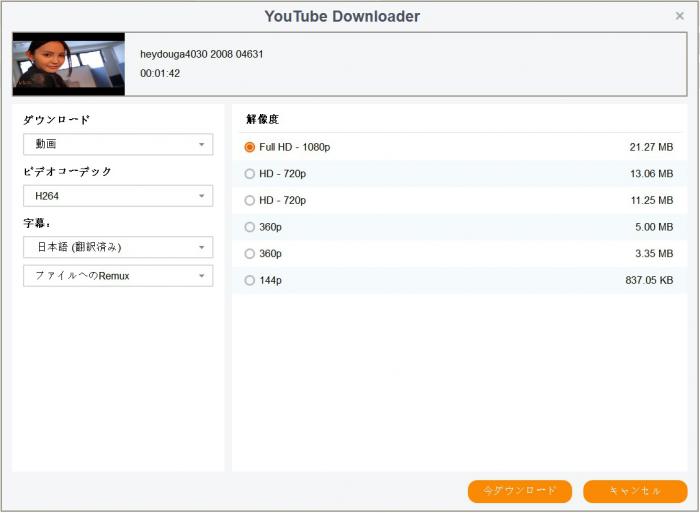Click the YouTube Downloader title text
700x513 pixels.
[342, 17]
